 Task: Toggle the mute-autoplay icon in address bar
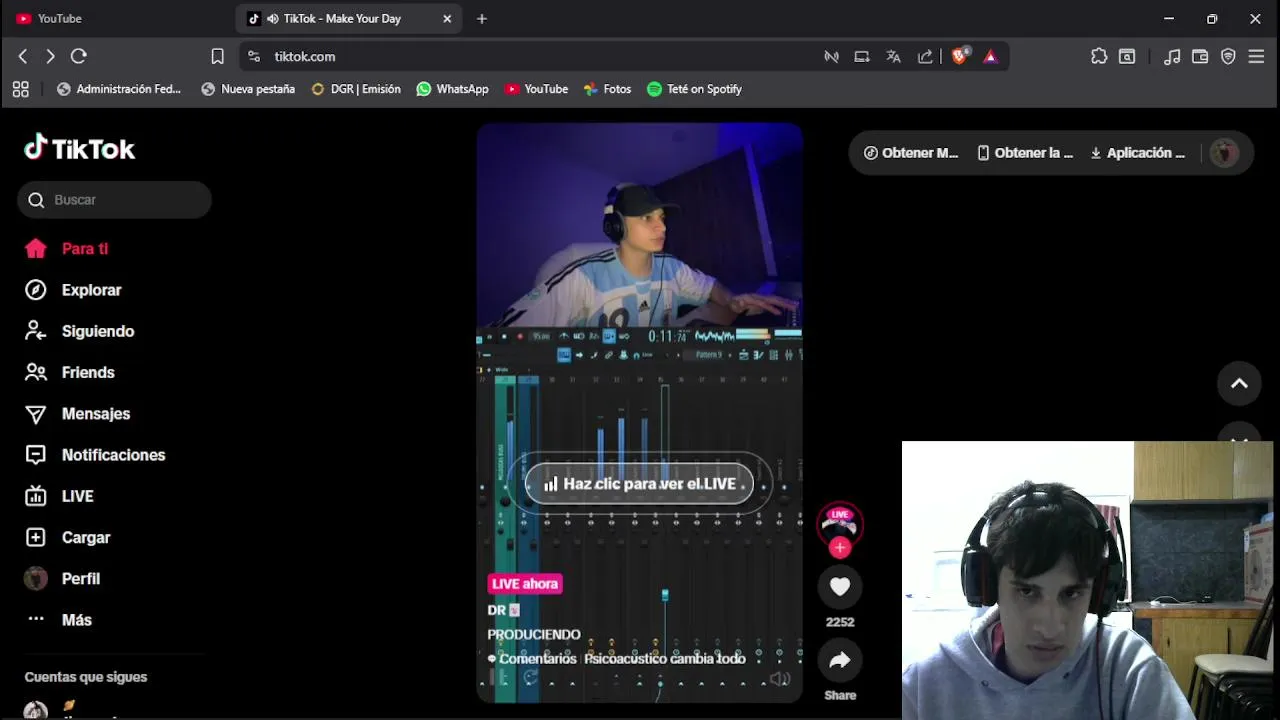[x=831, y=57]
